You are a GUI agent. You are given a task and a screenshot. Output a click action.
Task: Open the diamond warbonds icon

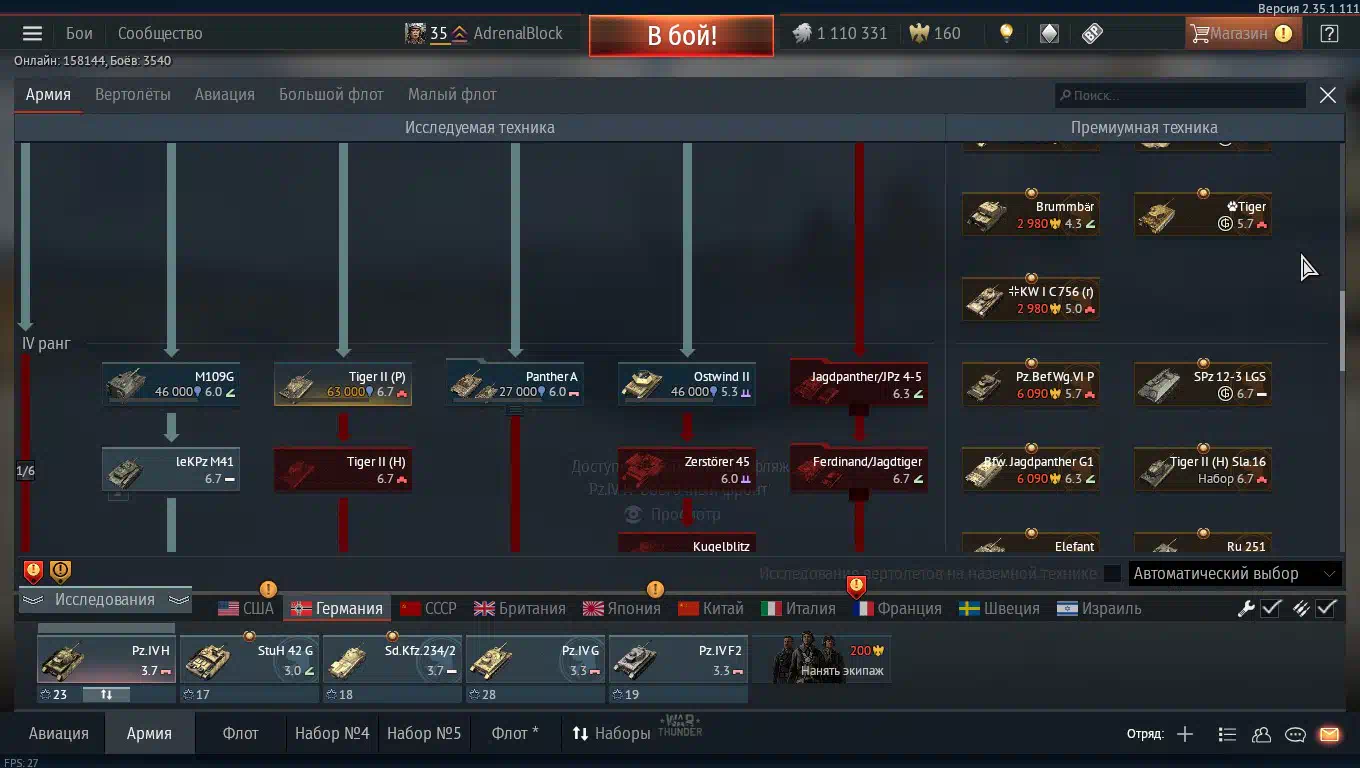click(1049, 33)
